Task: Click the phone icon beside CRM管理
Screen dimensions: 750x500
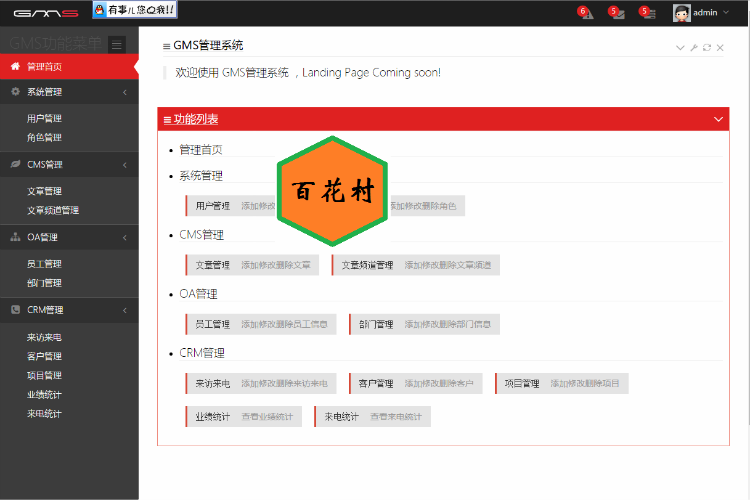Action: click(15, 310)
